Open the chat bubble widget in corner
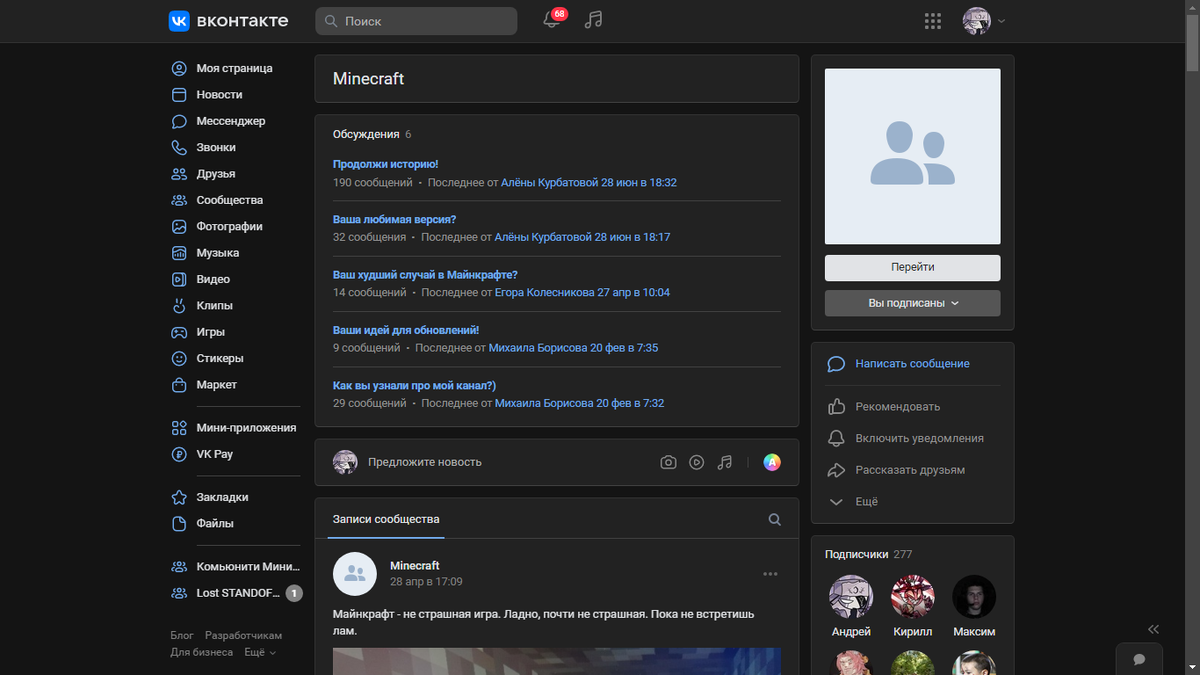The image size is (1200, 675). coord(1138,660)
